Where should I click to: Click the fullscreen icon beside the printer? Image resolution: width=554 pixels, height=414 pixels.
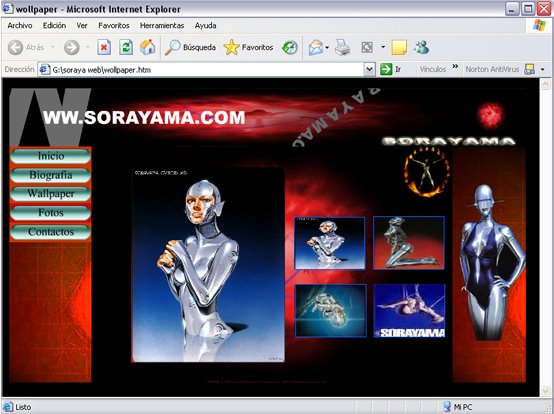point(367,47)
